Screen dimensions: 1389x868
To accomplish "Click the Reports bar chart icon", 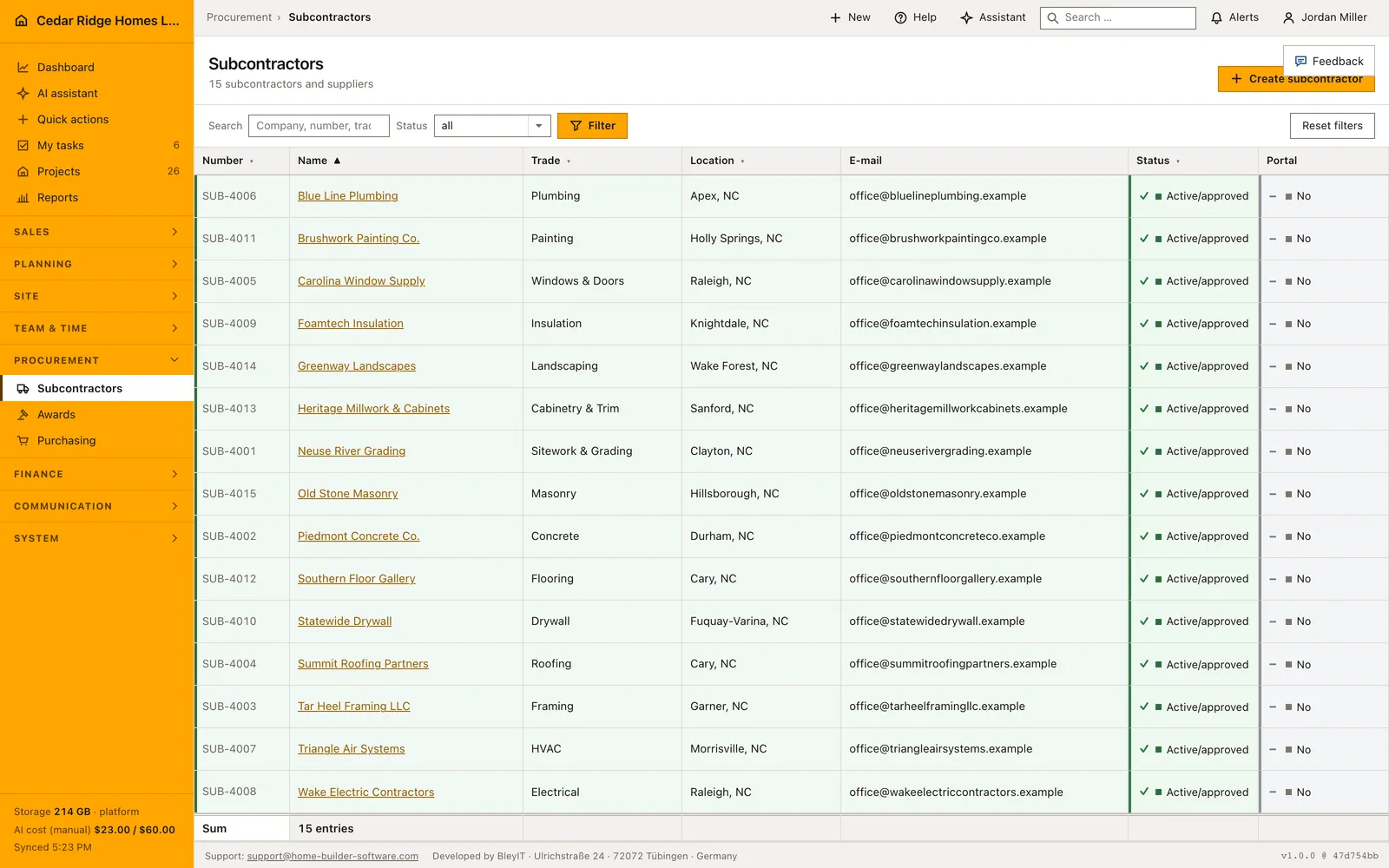I will (23, 198).
